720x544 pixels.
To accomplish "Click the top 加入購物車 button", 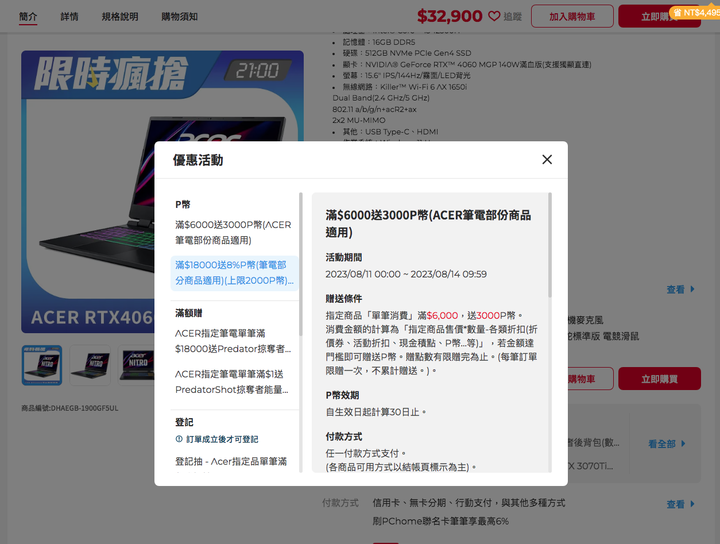I will pyautogui.click(x=572, y=17).
